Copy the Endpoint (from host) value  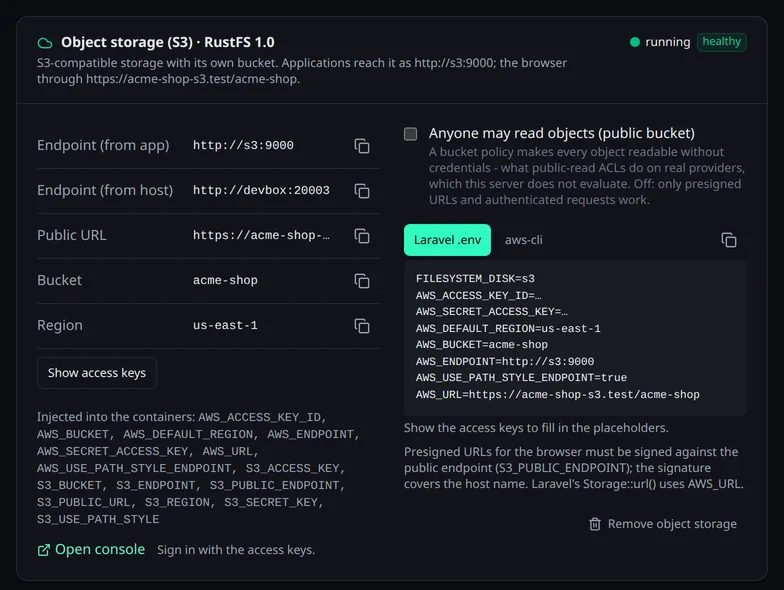point(362,191)
